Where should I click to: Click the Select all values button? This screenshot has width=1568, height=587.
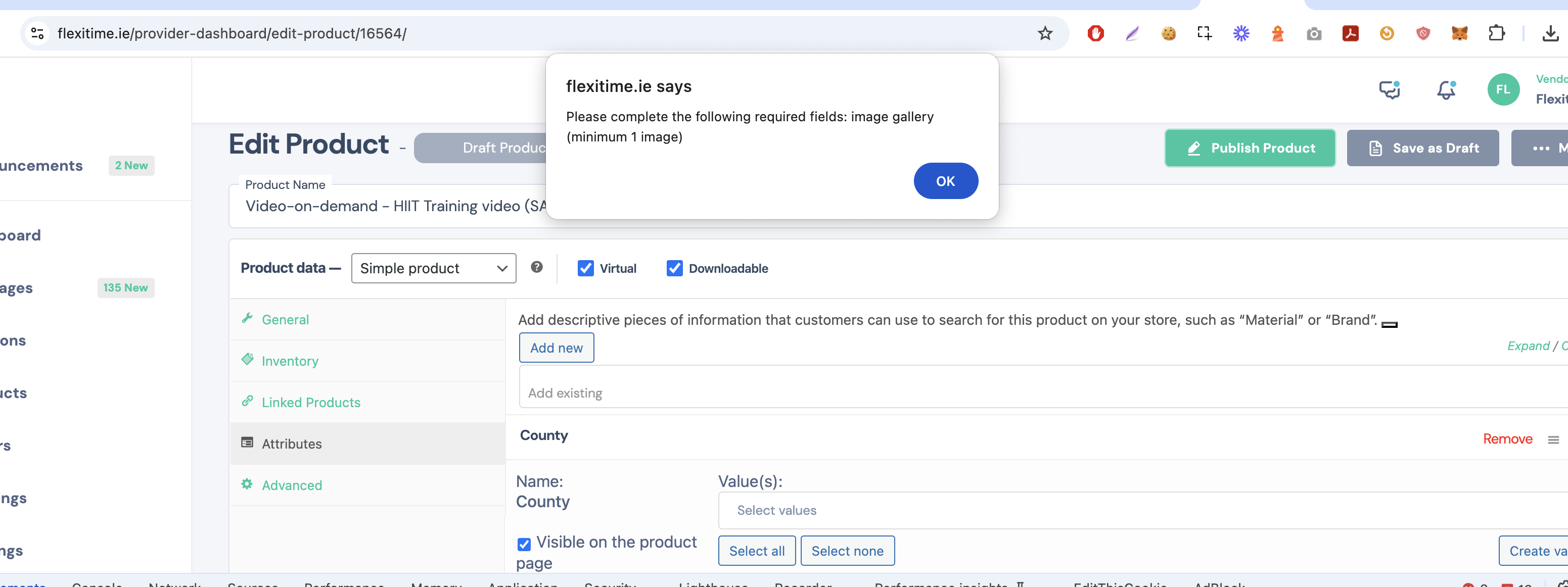(757, 551)
